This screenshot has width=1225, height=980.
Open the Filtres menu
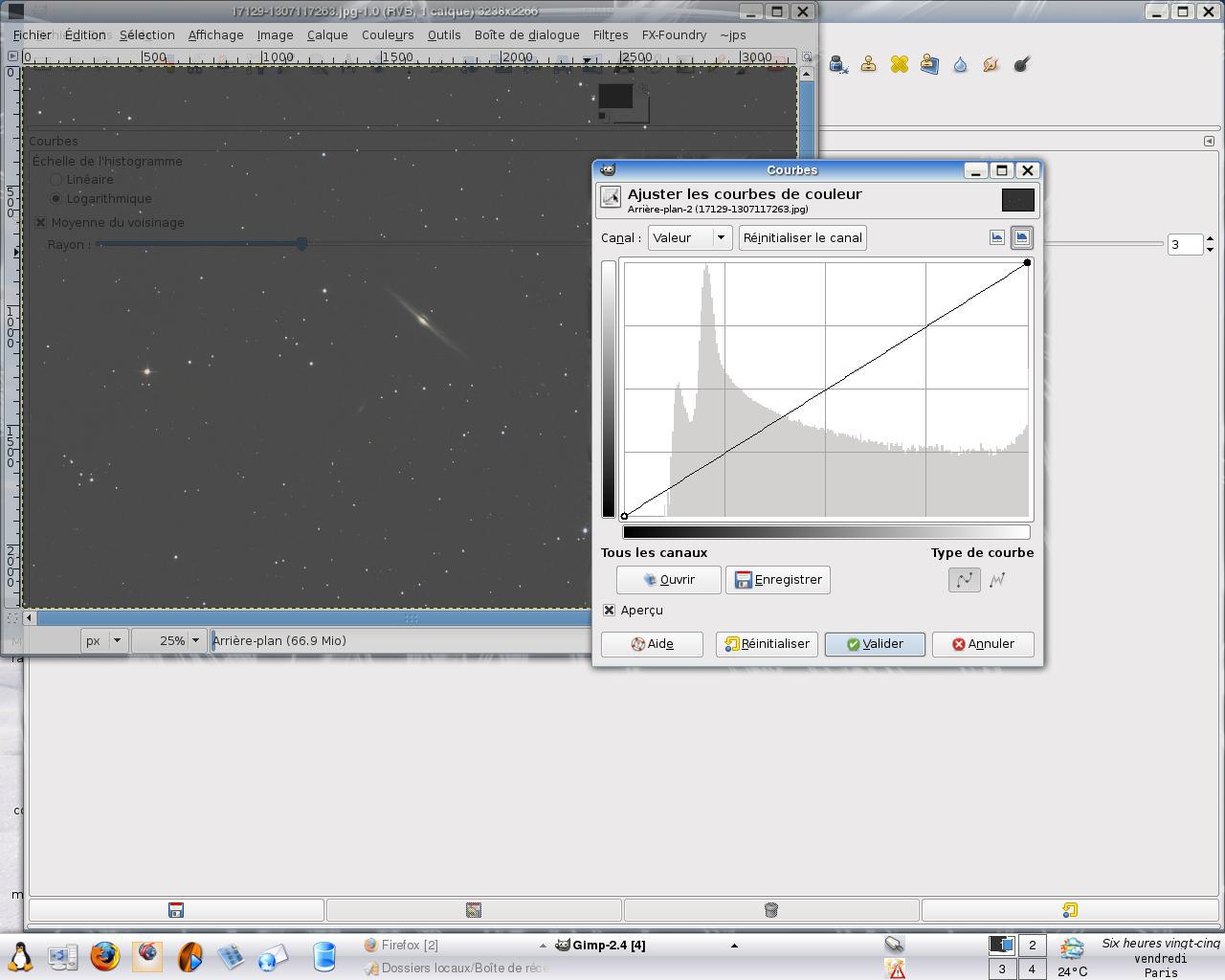coord(611,34)
